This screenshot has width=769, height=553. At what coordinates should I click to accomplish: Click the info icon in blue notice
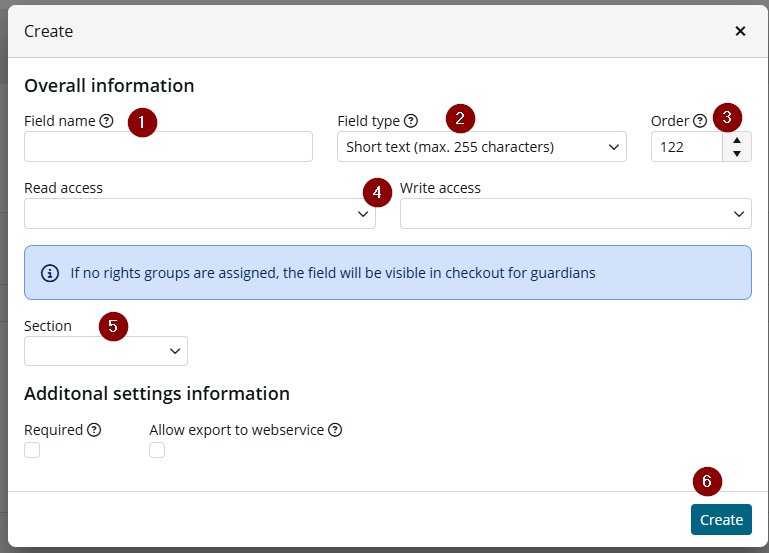[50, 273]
